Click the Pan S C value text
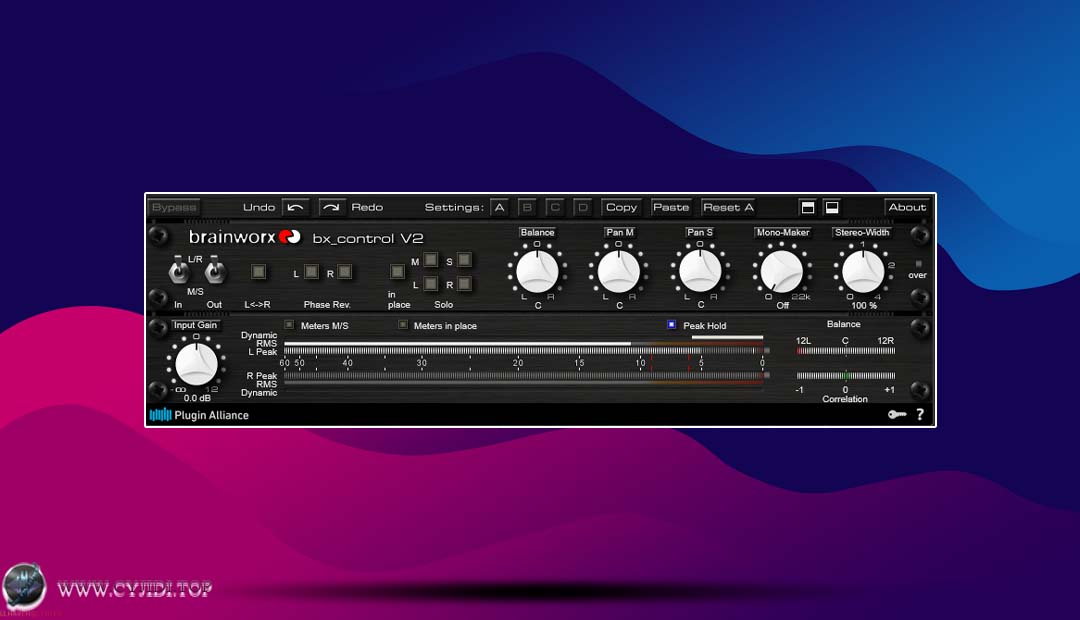Image resolution: width=1080 pixels, height=620 pixels. (x=700, y=305)
